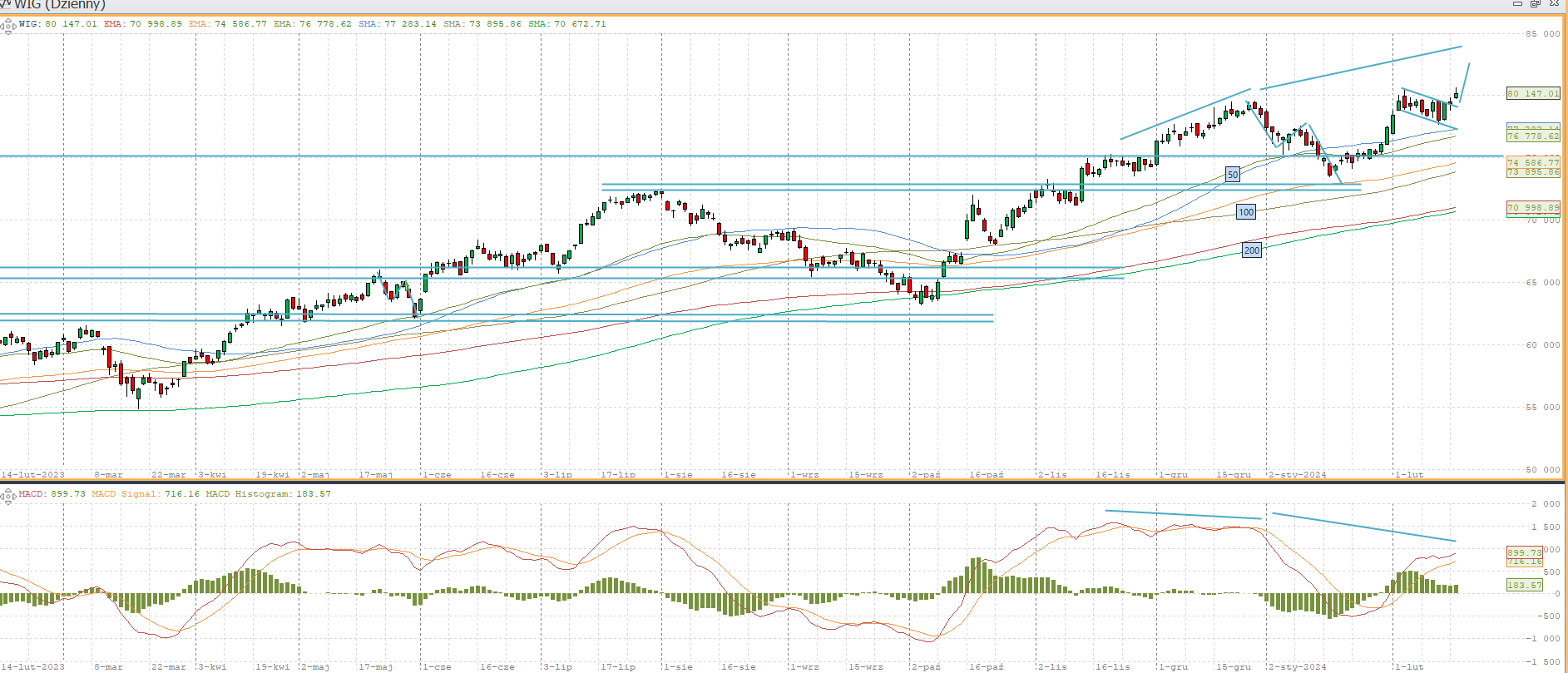The height and width of the screenshot is (673, 1568).
Task: Select the blue "100" moving average marker
Action: point(1245,212)
